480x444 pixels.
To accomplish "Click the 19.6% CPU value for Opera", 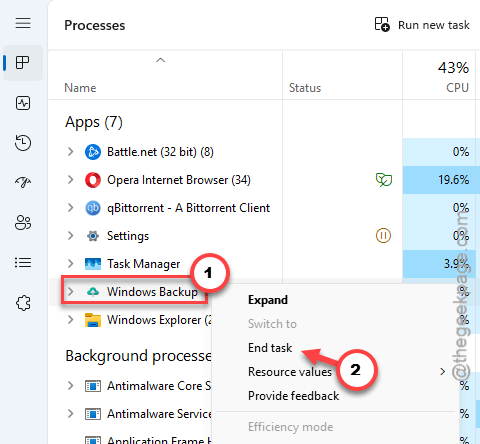I will point(453,180).
